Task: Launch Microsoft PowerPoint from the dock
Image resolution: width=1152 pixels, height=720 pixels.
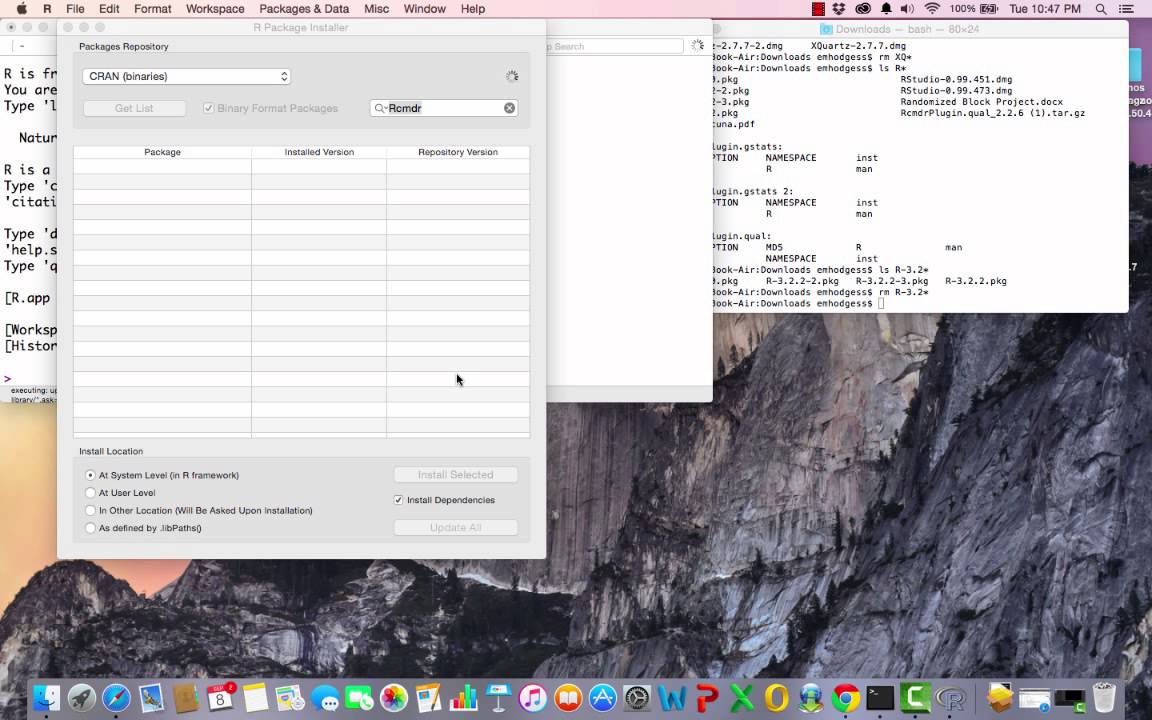Action: point(706,698)
